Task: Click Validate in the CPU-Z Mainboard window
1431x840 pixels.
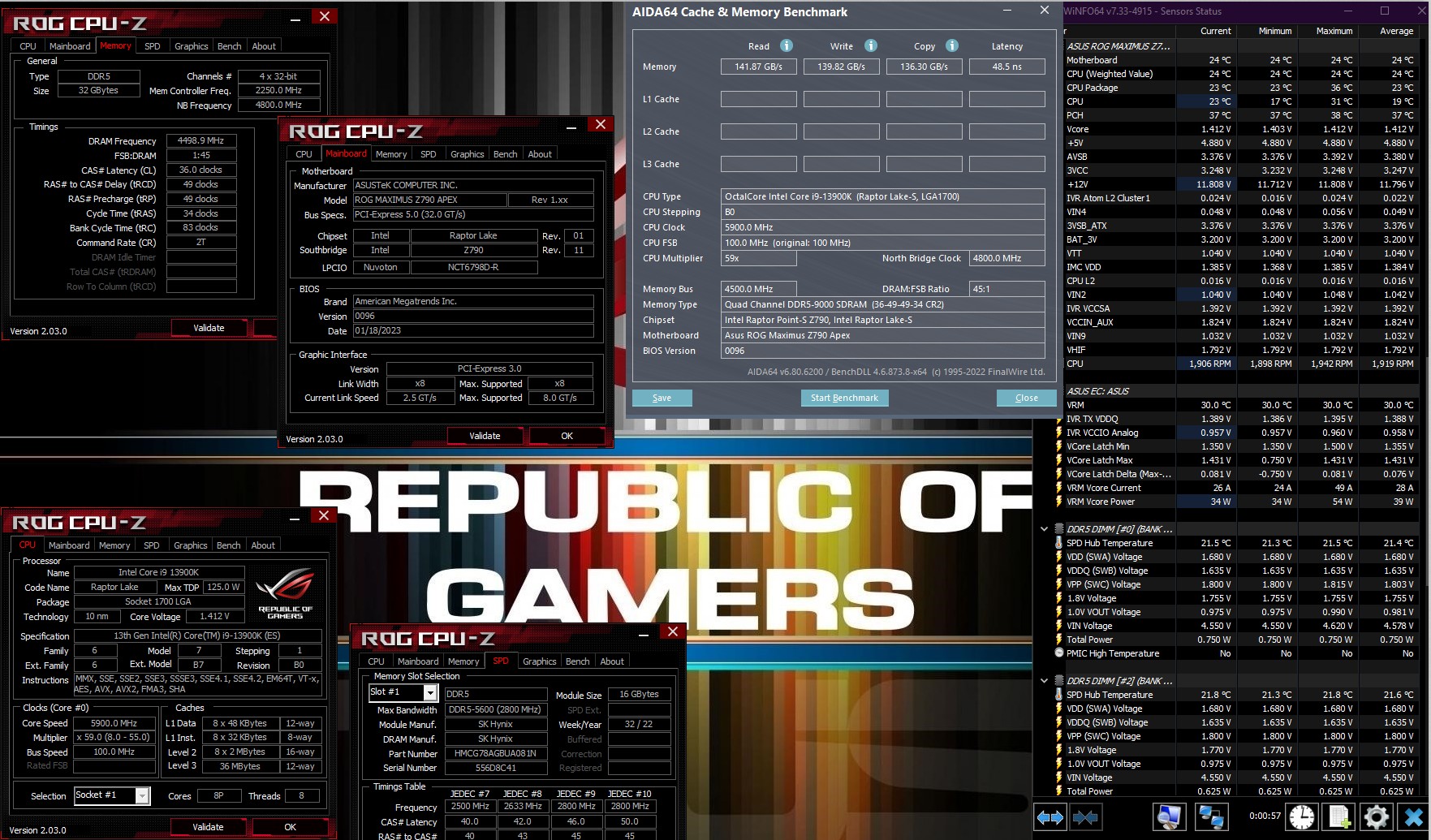Action: [485, 436]
